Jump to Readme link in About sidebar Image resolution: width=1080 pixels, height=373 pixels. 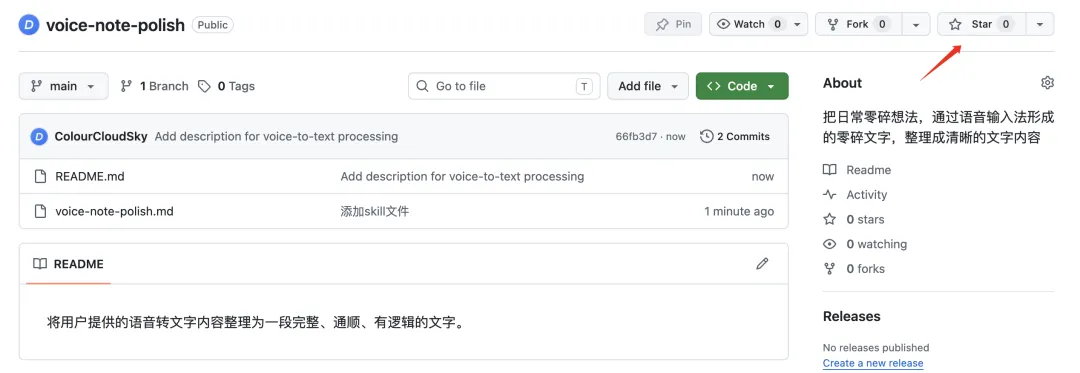pos(857,170)
